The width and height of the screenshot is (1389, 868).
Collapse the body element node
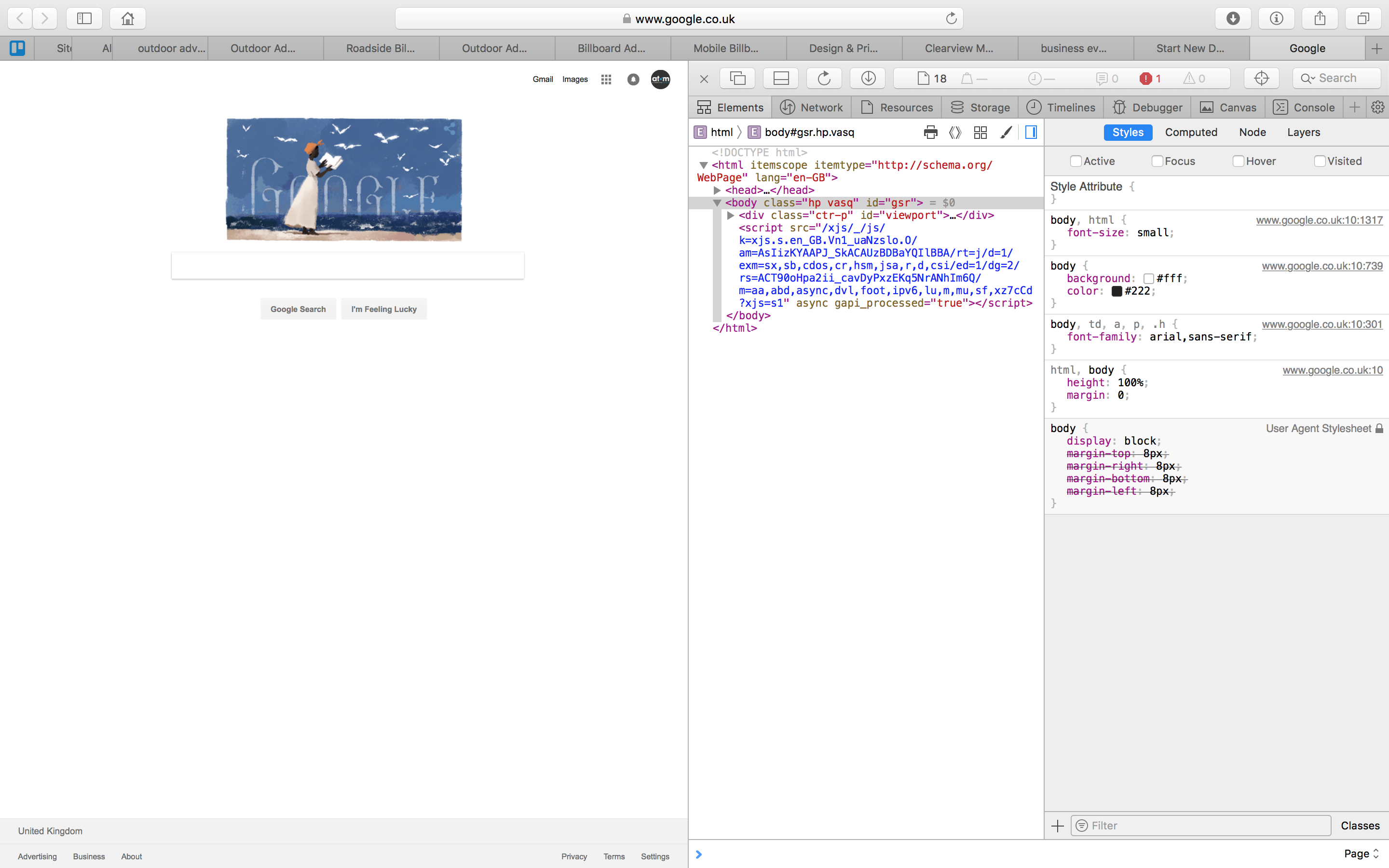(x=717, y=203)
